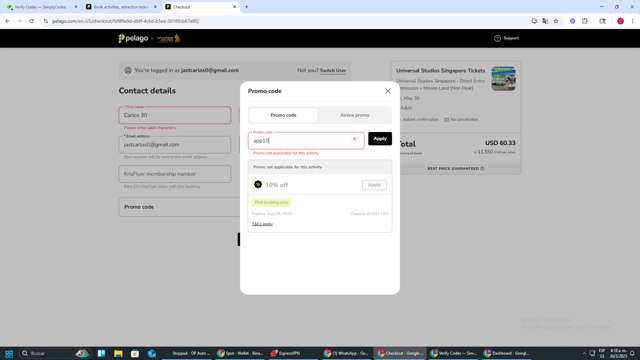Image resolution: width=640 pixels, height=360 pixels.
Task: Click the Singapore Airlines partner logo
Action: (169, 38)
